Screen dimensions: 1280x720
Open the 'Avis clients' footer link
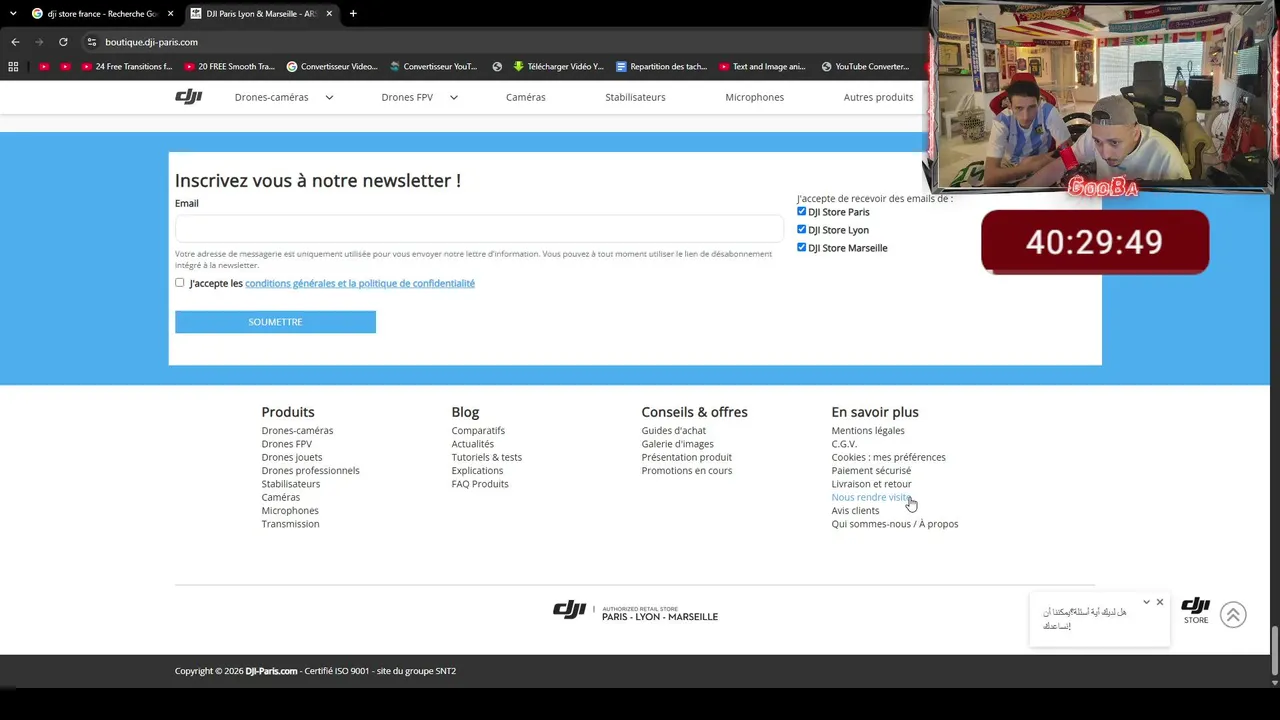coord(855,511)
